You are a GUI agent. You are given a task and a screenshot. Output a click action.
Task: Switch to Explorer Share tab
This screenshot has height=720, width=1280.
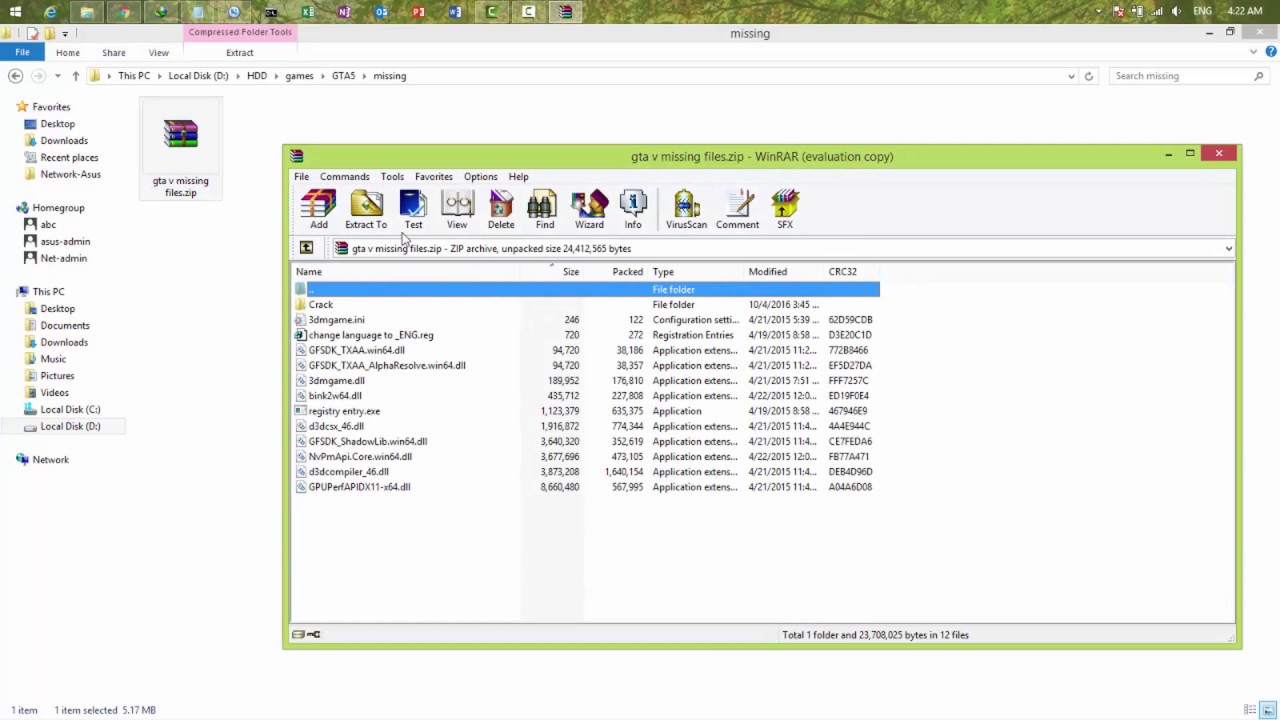pyautogui.click(x=113, y=52)
